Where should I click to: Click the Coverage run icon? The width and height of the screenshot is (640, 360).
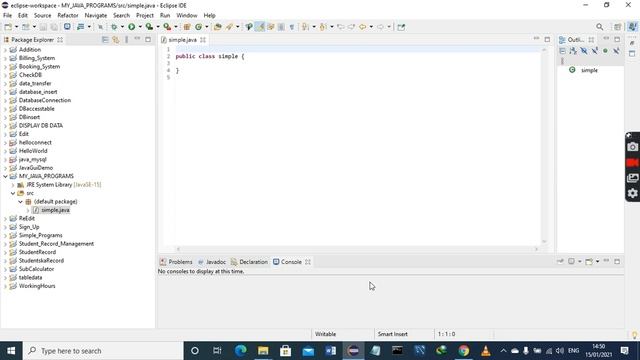pyautogui.click(x=149, y=27)
